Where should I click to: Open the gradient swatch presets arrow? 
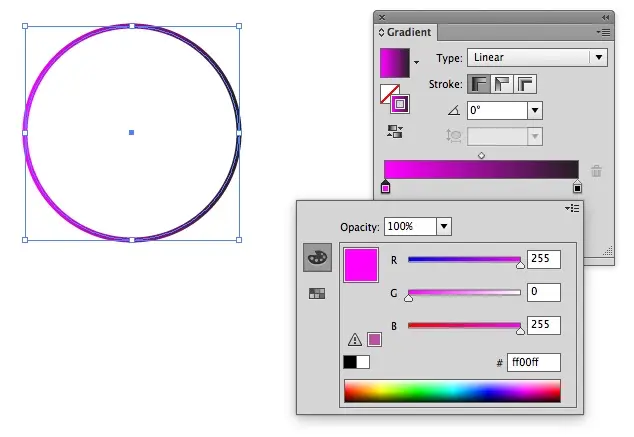416,62
